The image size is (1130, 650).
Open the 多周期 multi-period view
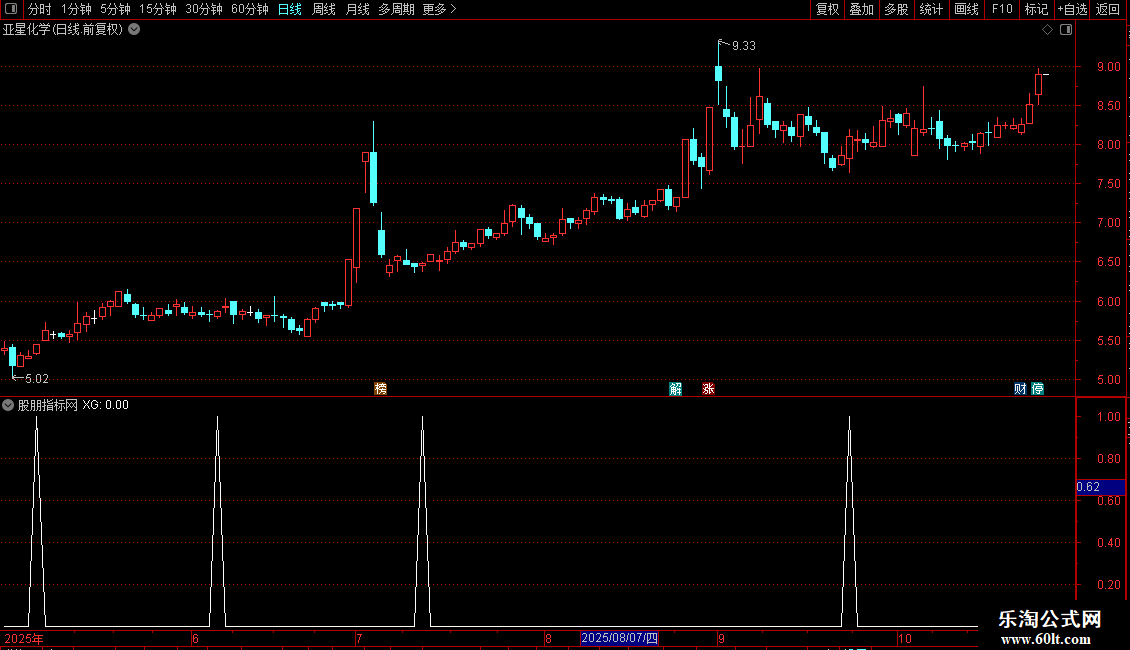click(396, 9)
